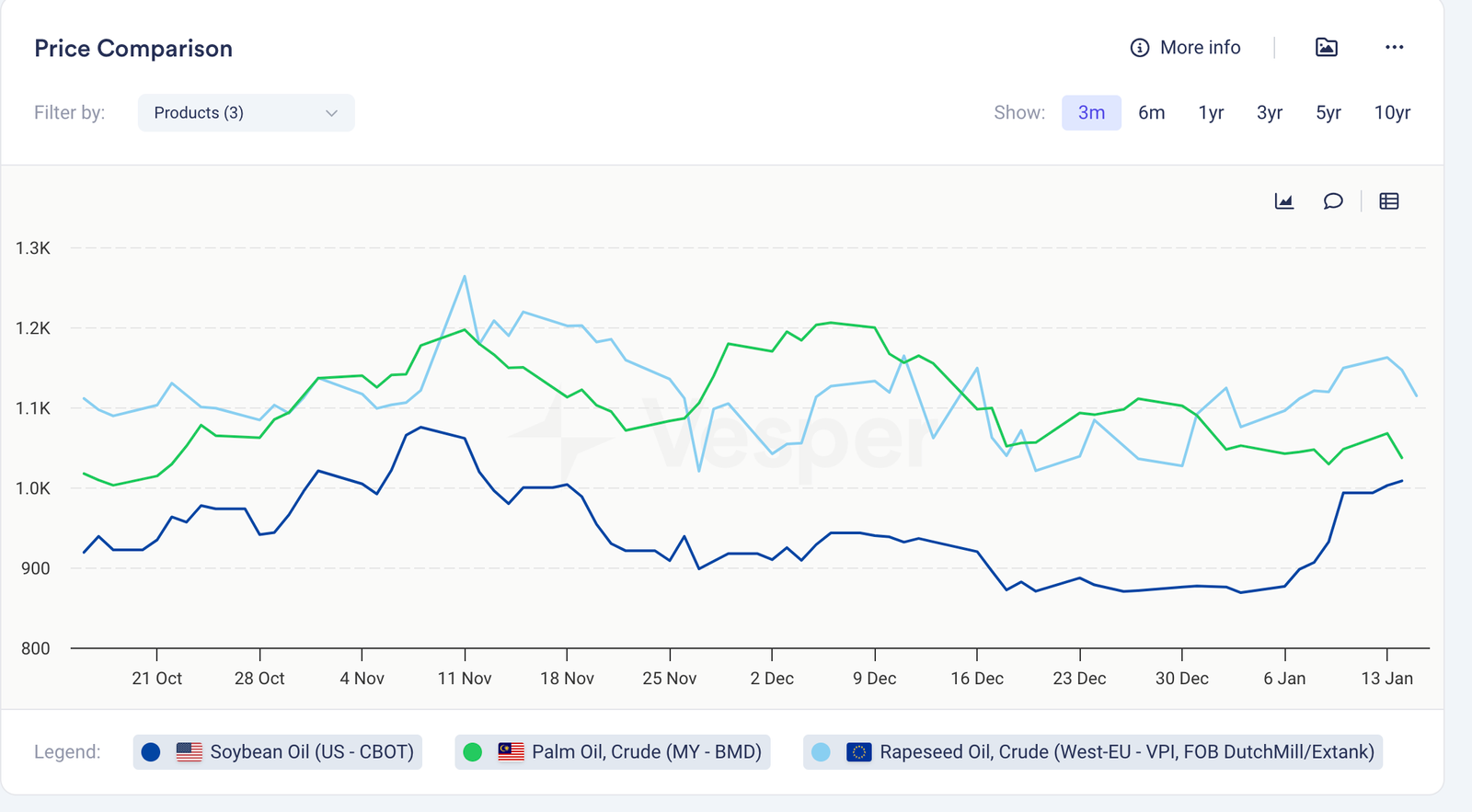
Task: Toggle Palm Oil, Crude (MY - BMD) series
Action: pyautogui.click(x=646, y=752)
